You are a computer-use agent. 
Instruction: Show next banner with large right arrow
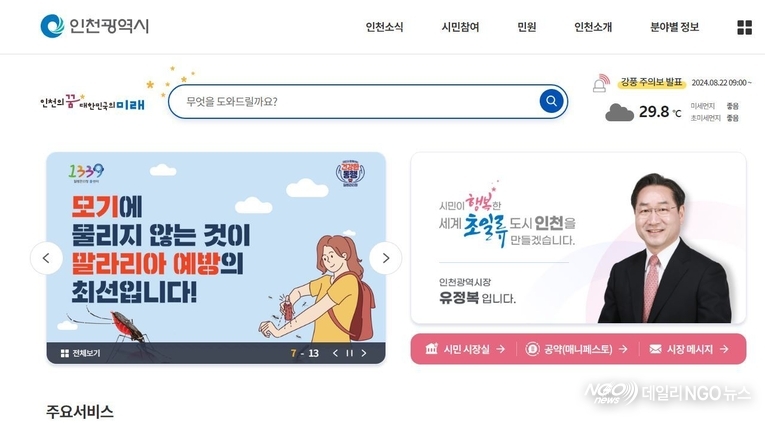click(x=385, y=258)
